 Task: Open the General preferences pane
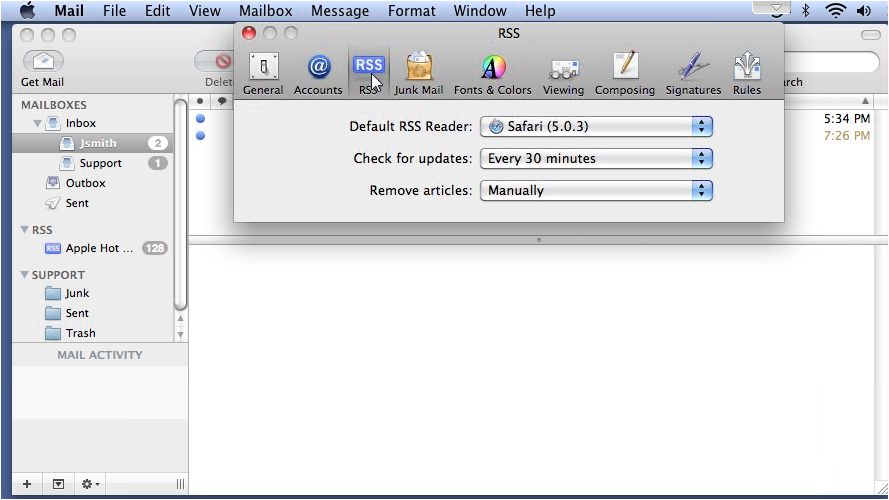263,74
